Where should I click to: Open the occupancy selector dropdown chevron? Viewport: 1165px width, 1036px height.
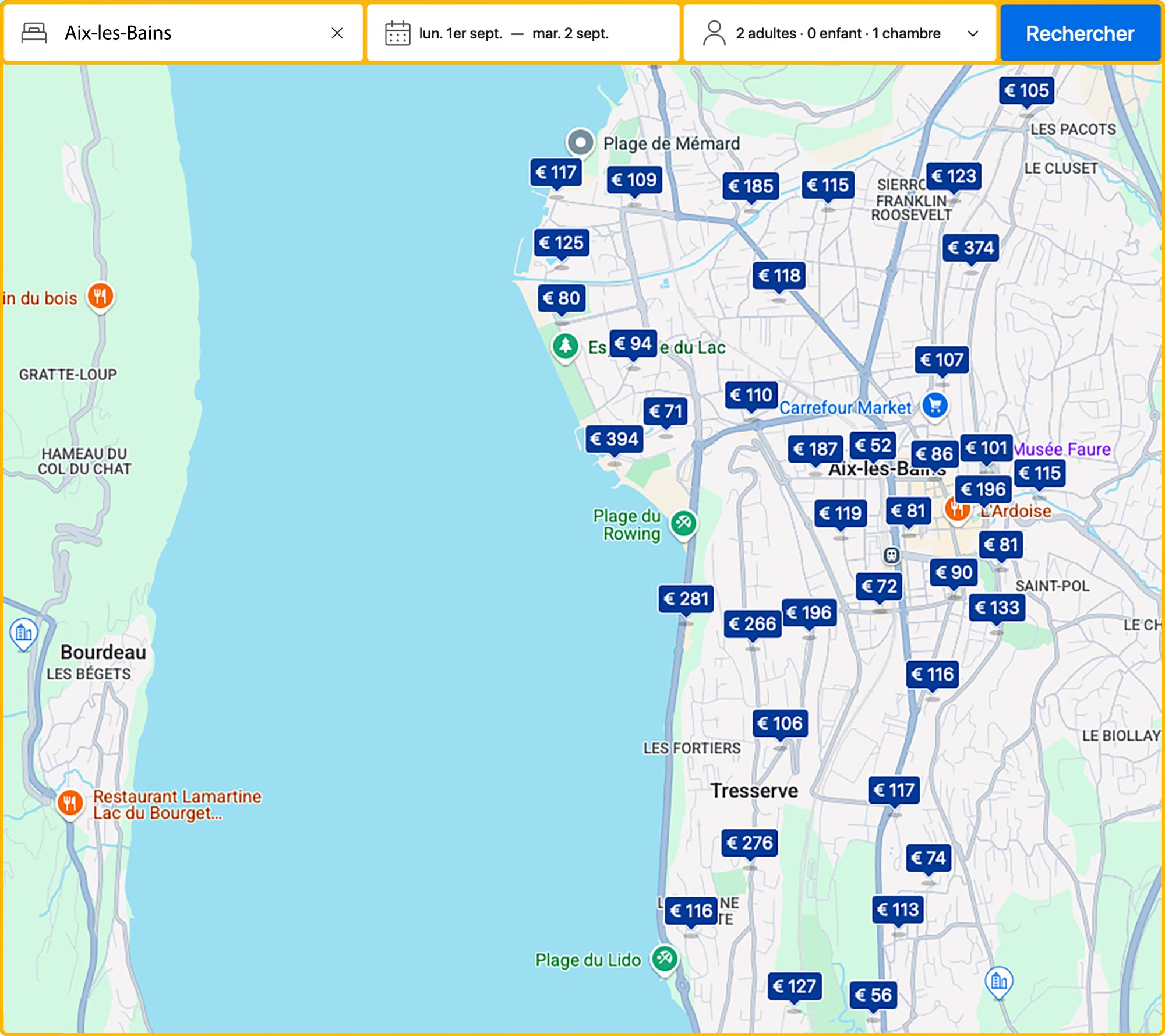coord(972,34)
